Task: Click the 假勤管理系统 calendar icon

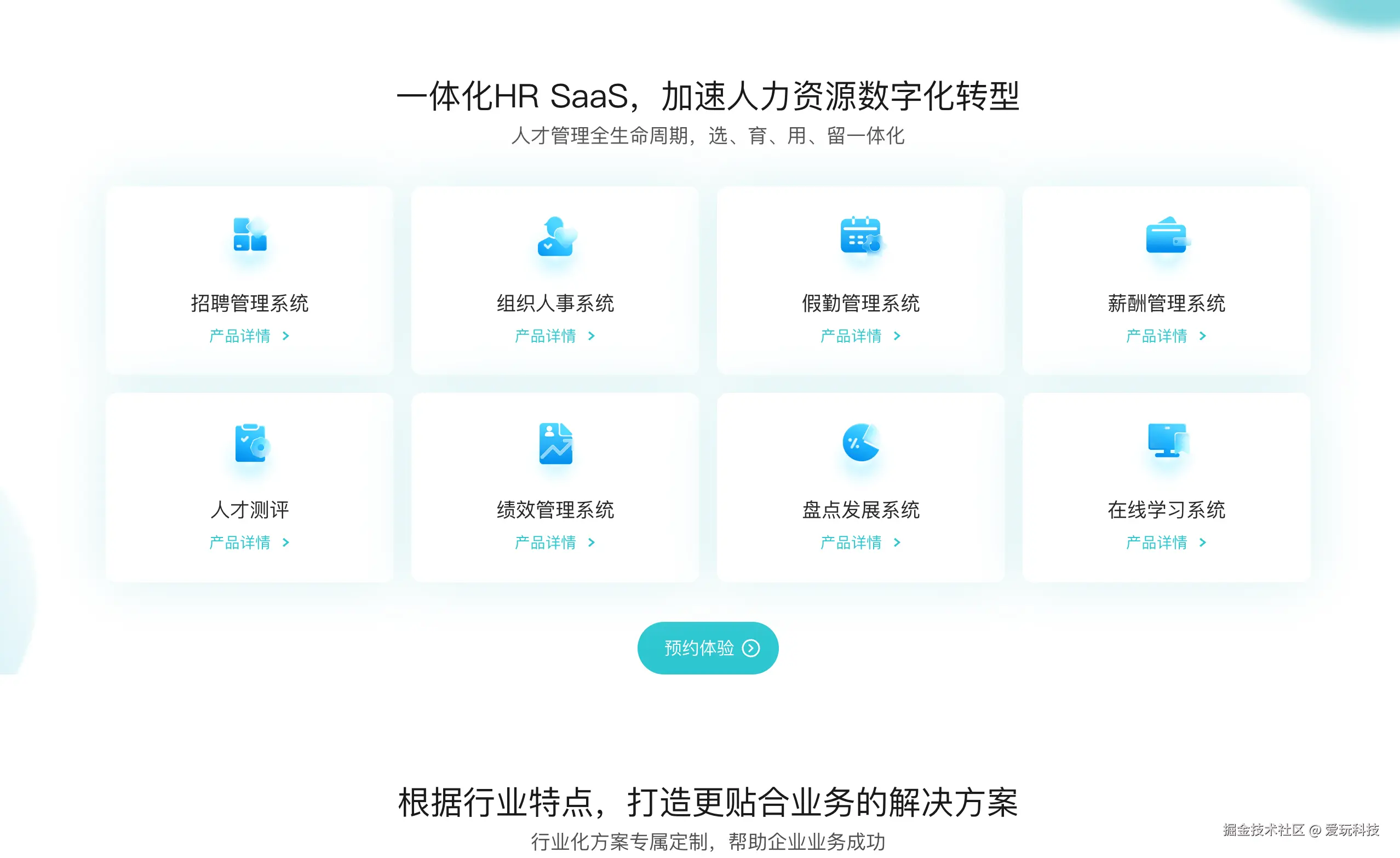Action: (861, 234)
